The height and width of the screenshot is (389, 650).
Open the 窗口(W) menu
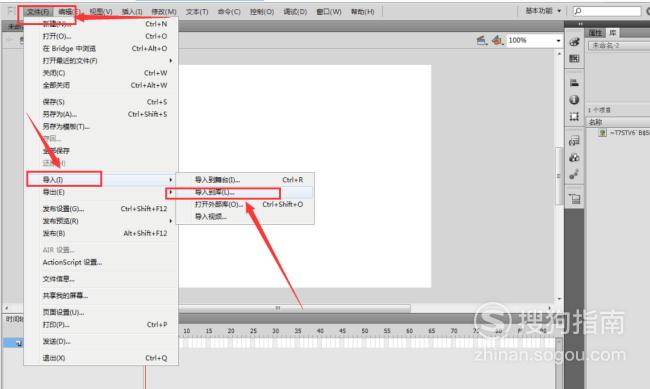(329, 12)
